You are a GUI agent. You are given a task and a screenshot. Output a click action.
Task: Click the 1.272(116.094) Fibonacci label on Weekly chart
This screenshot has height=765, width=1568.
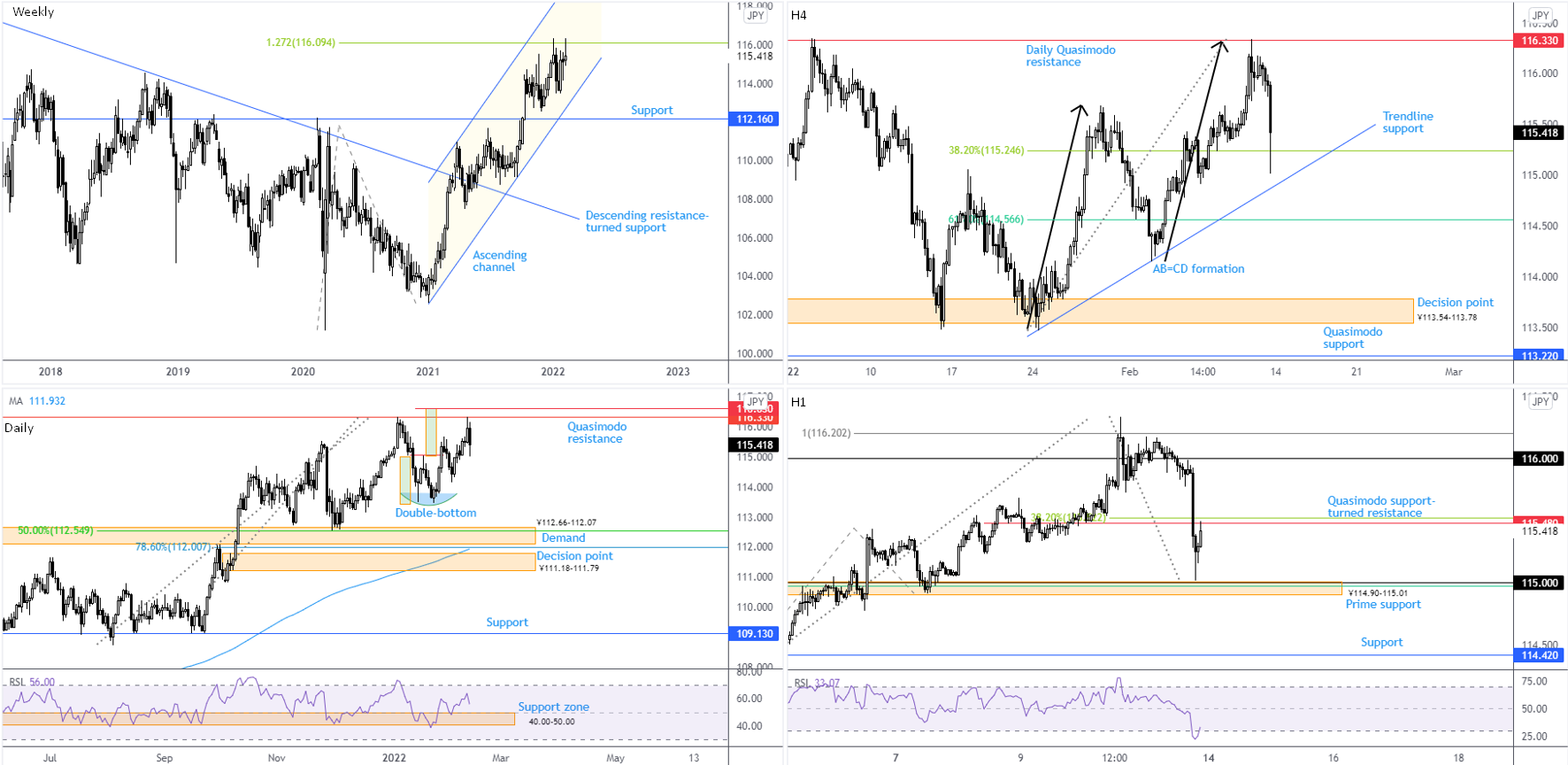click(301, 42)
